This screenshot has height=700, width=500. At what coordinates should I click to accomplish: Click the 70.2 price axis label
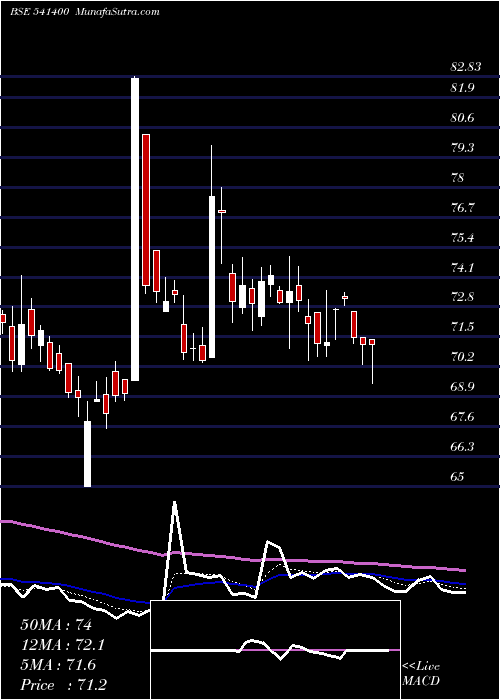[x=462, y=357]
